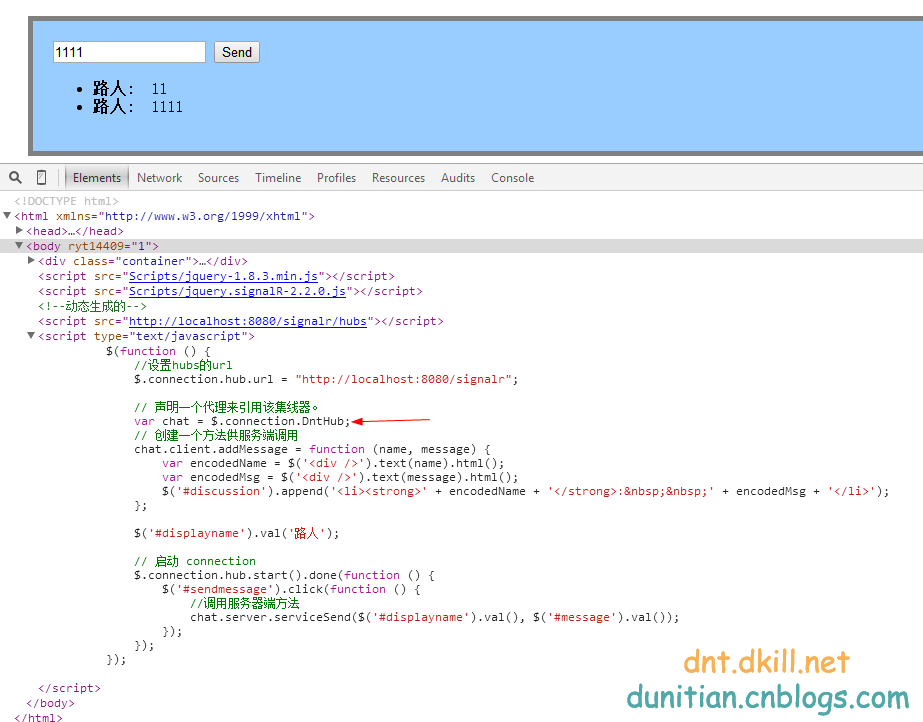Open the Audits tab

pyautogui.click(x=458, y=178)
